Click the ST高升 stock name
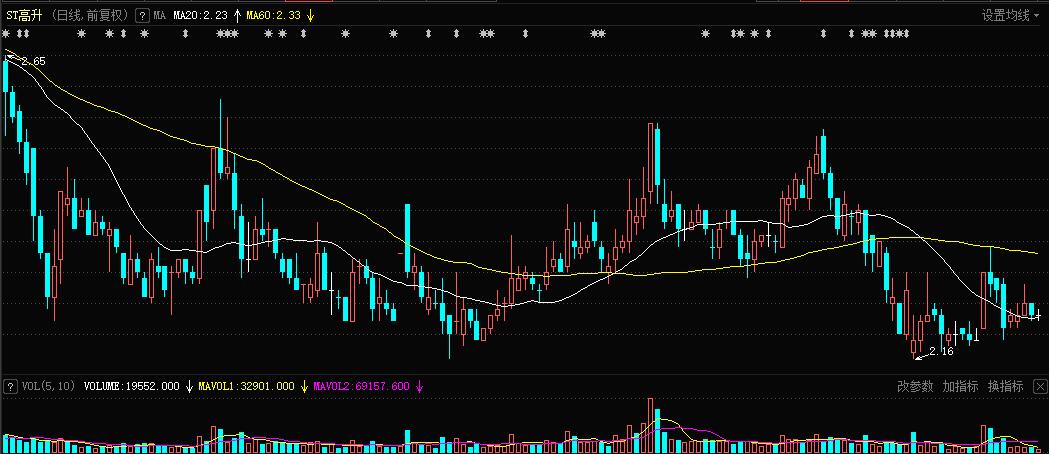This screenshot has width=1049, height=454. (24, 15)
